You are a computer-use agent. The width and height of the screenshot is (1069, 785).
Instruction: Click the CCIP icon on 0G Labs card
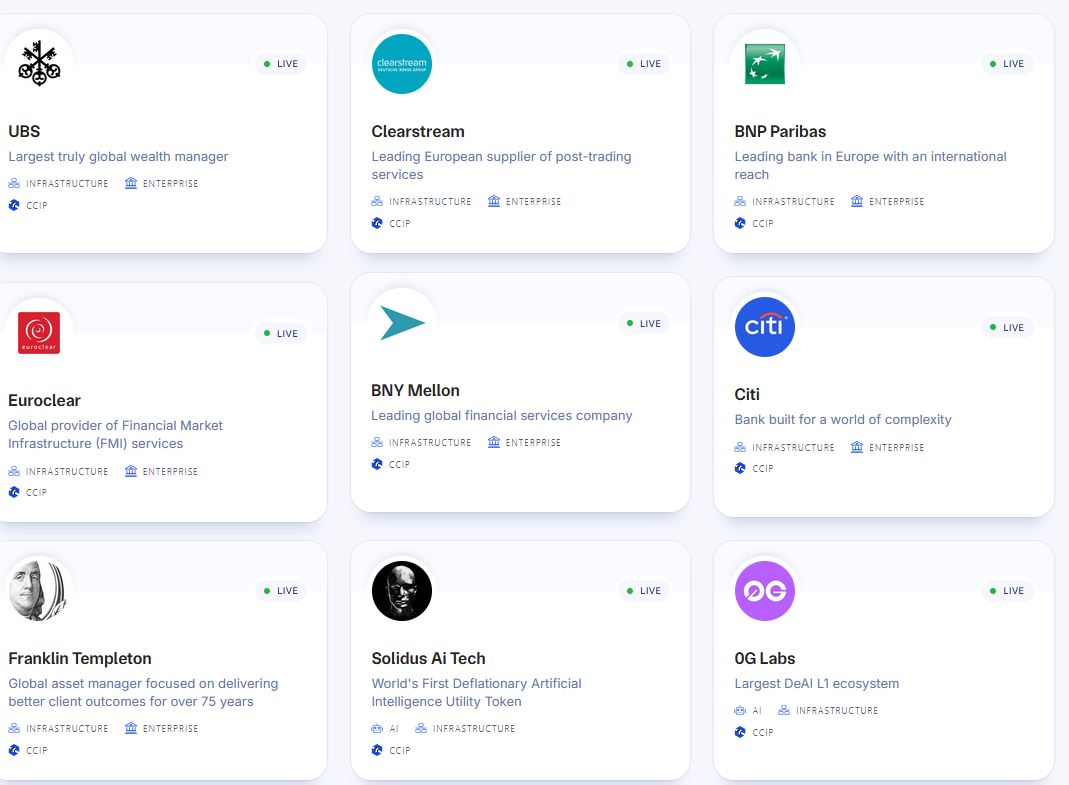[740, 732]
